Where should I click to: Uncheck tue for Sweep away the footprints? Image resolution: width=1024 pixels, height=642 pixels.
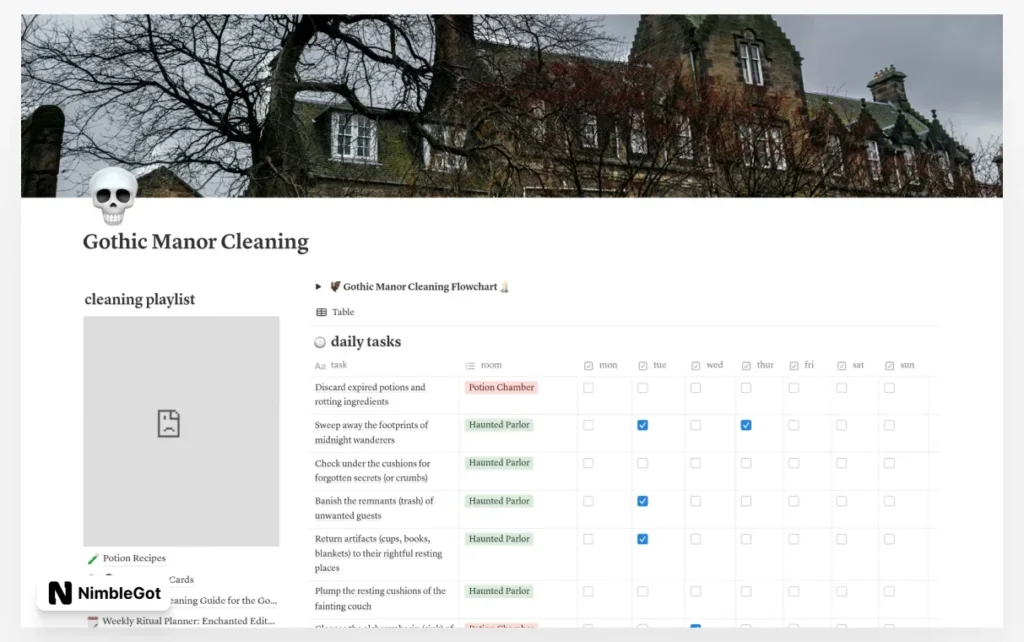pyautogui.click(x=643, y=425)
